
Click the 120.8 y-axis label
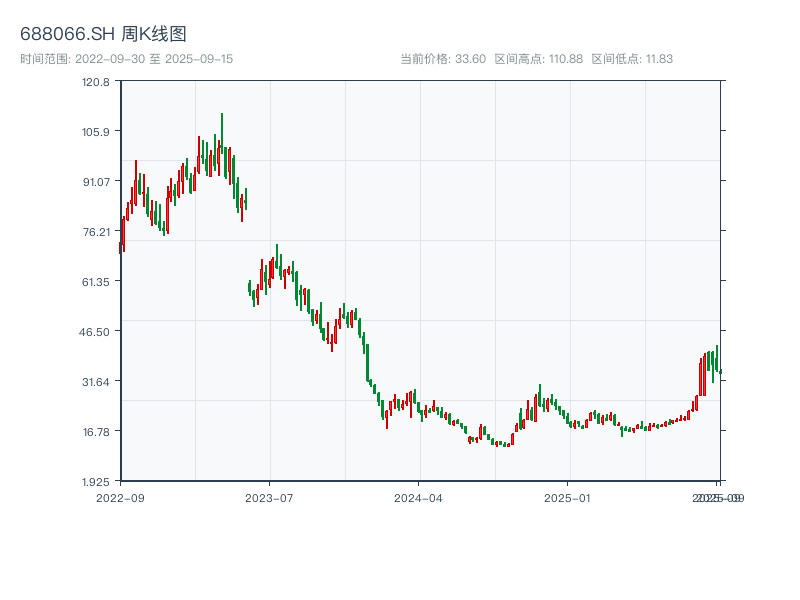pyautogui.click(x=96, y=82)
